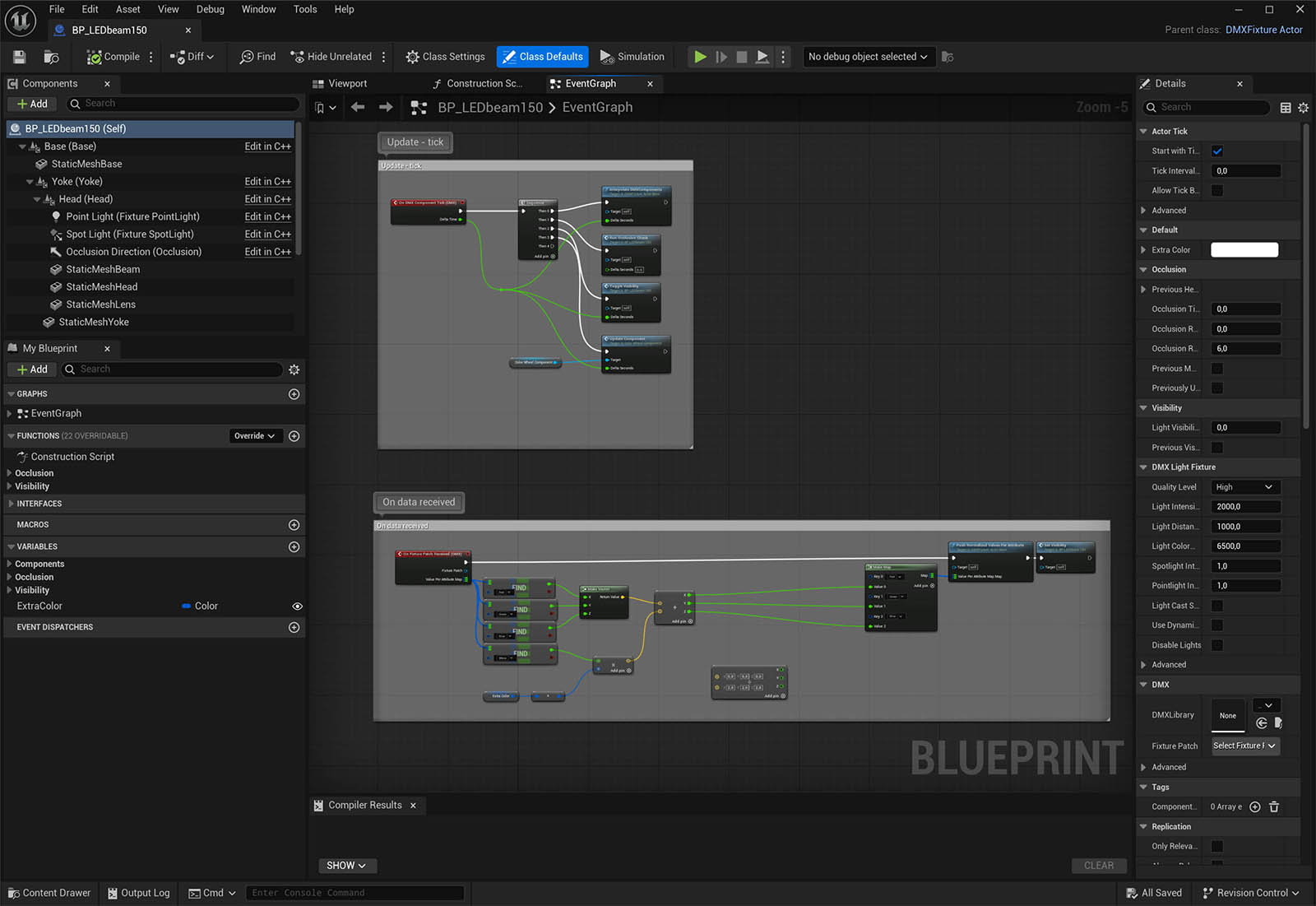Click the Light Intensity value field
The height and width of the screenshot is (906, 1316).
(x=1245, y=507)
